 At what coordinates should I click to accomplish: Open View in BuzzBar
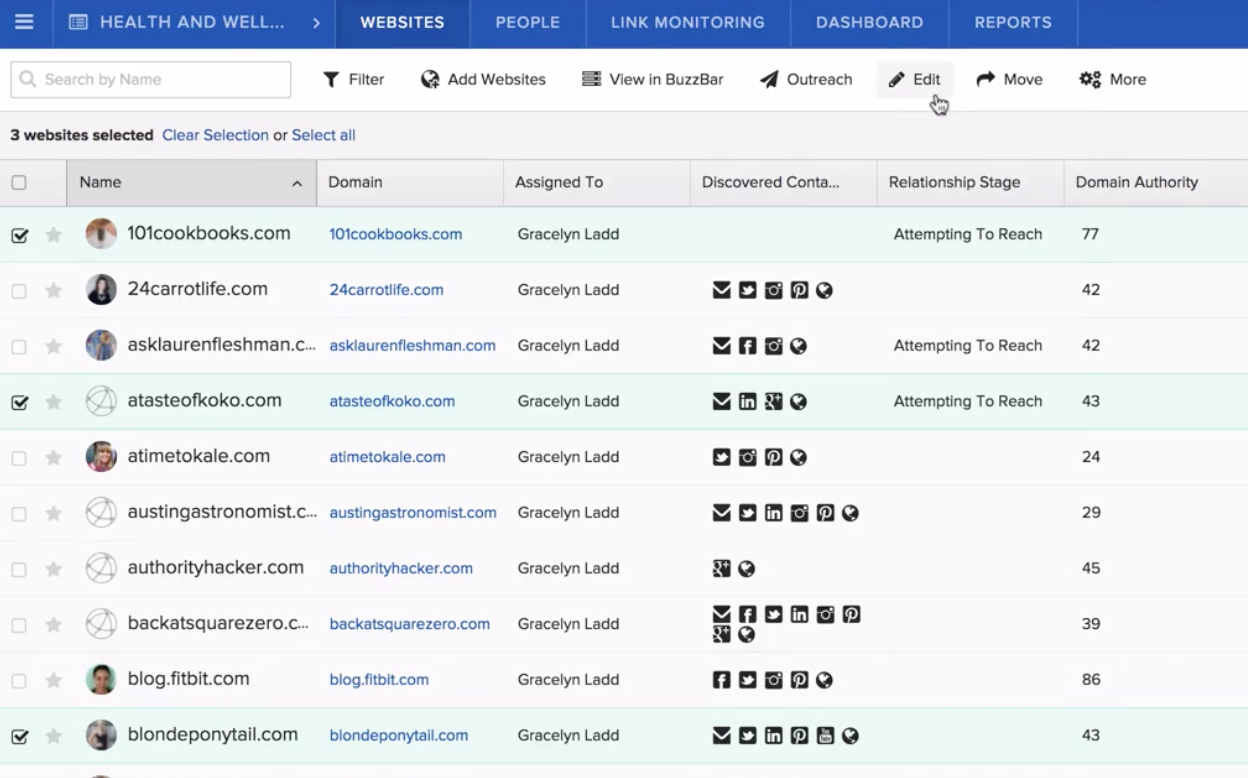pyautogui.click(x=652, y=79)
